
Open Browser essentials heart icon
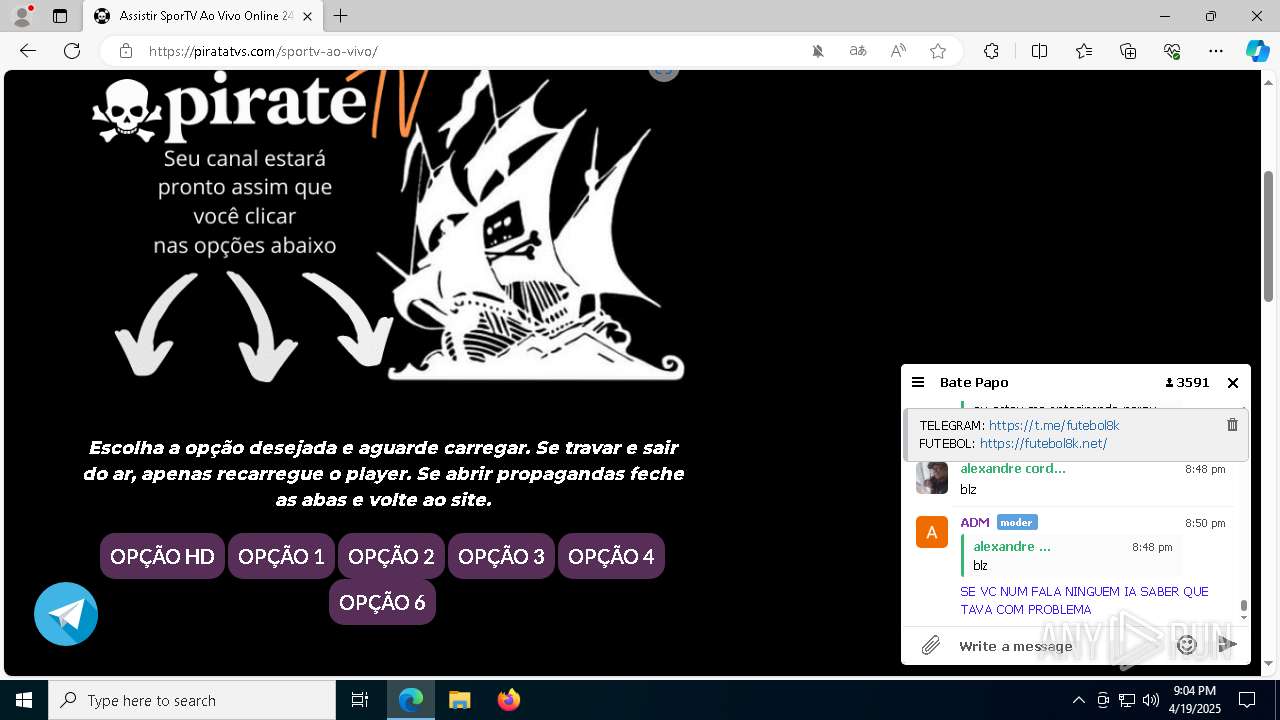click(1172, 51)
